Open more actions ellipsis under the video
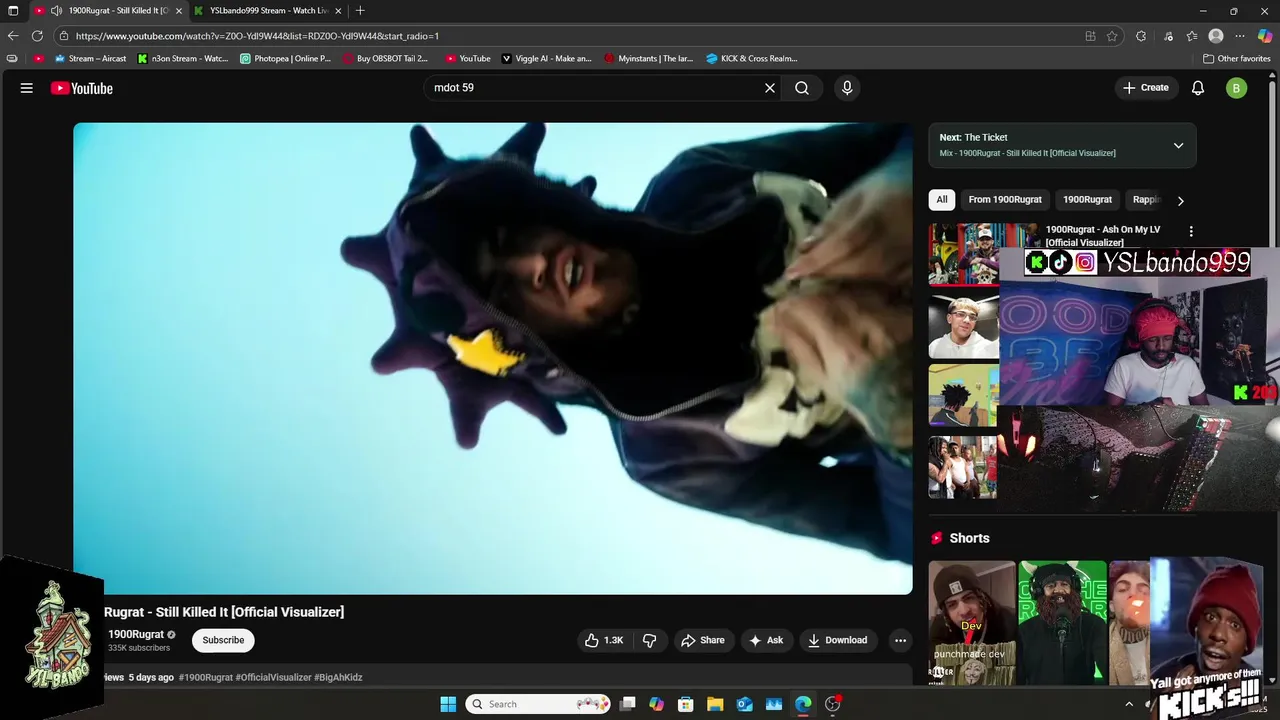 point(900,640)
